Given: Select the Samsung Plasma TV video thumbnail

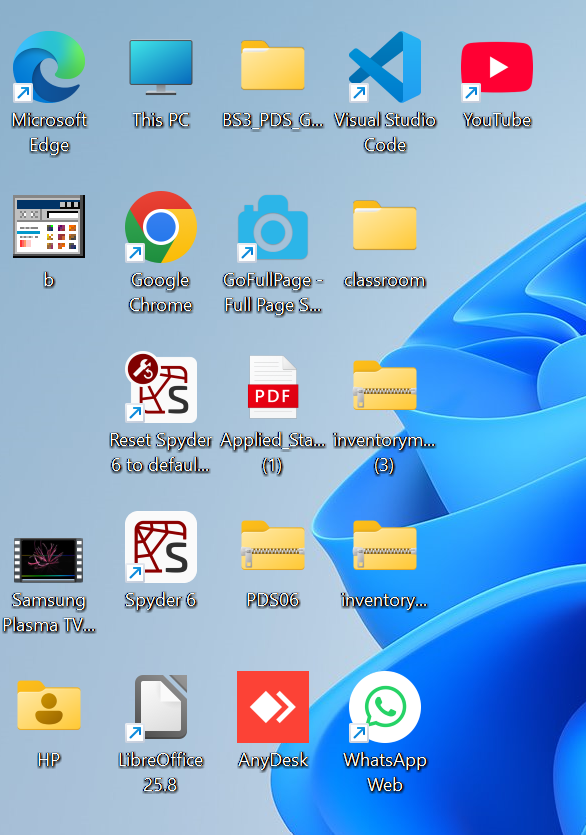Looking at the screenshot, I should point(48,559).
